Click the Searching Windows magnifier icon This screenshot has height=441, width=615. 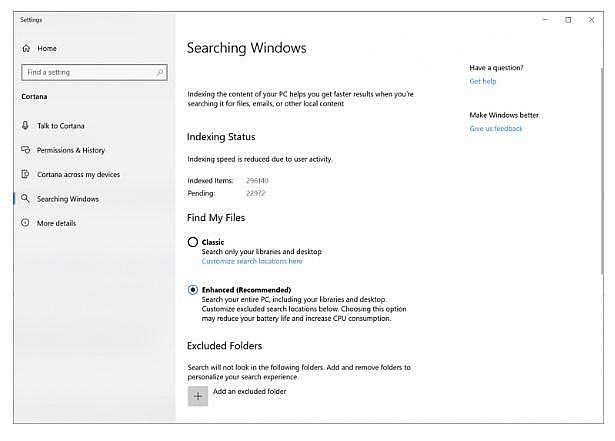tap(25, 199)
